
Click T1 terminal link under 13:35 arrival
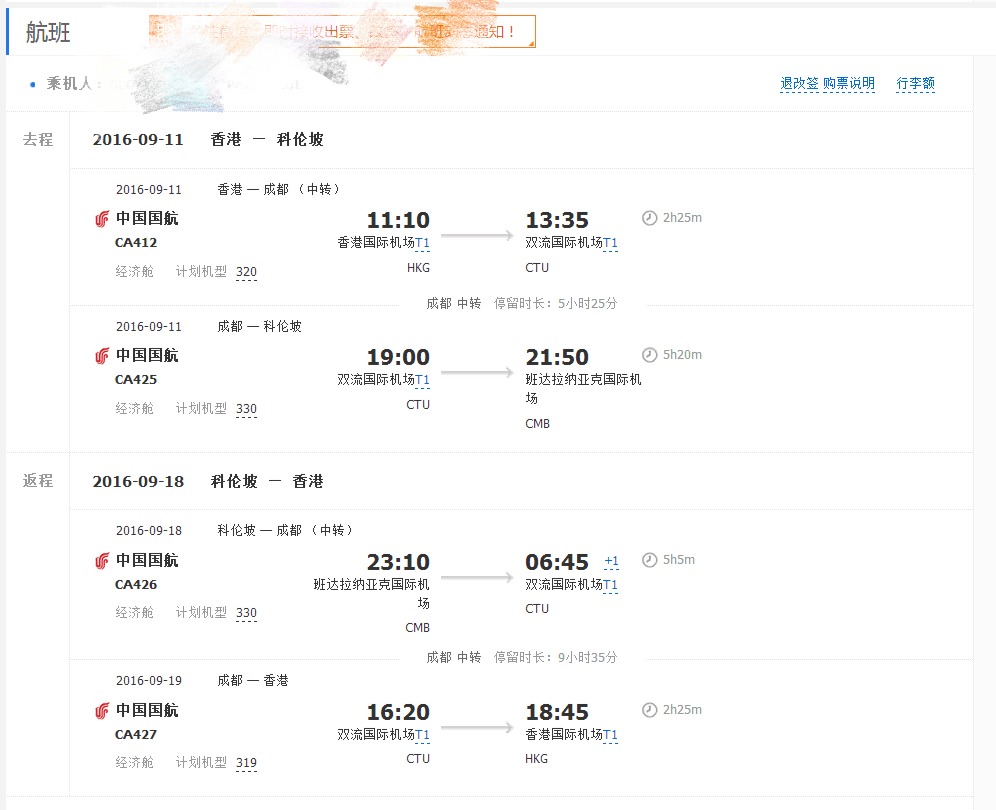tap(610, 243)
